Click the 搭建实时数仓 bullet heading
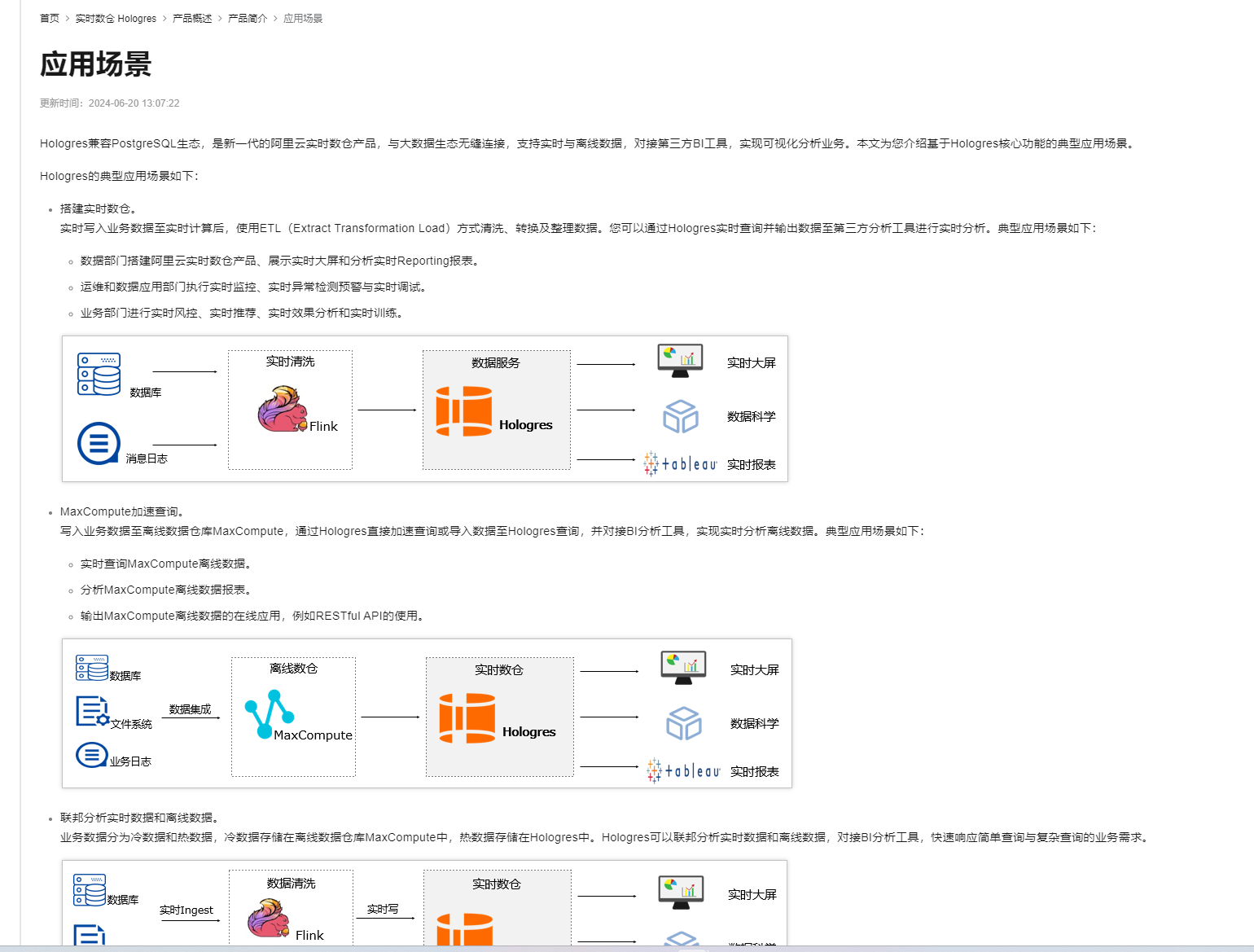Viewport: 1254px width, 952px height. click(x=98, y=208)
